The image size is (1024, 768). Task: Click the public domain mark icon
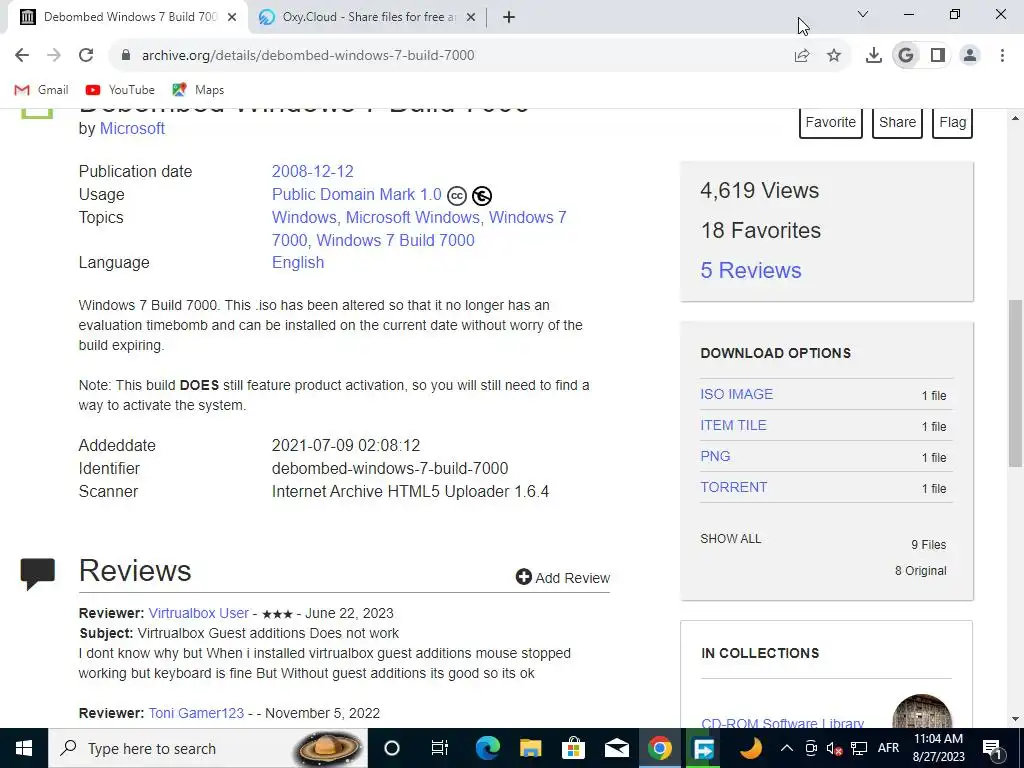pos(482,195)
